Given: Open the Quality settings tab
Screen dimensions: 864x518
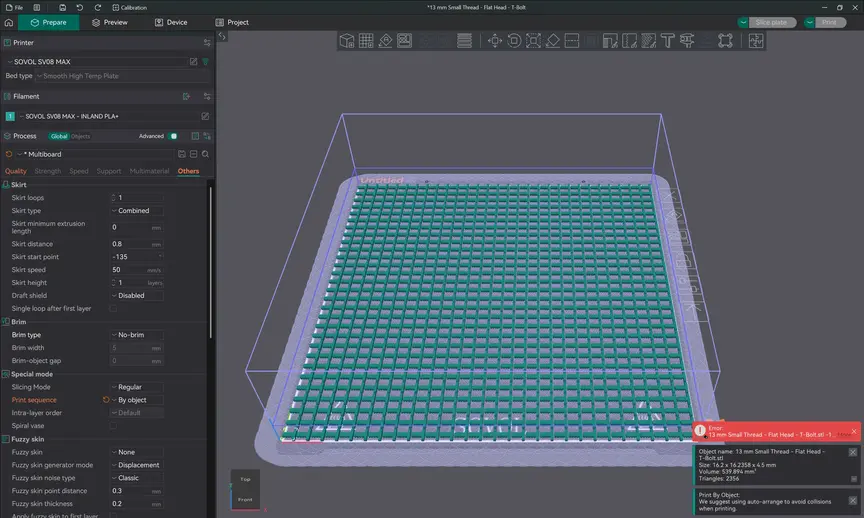Looking at the screenshot, I should point(16,171).
